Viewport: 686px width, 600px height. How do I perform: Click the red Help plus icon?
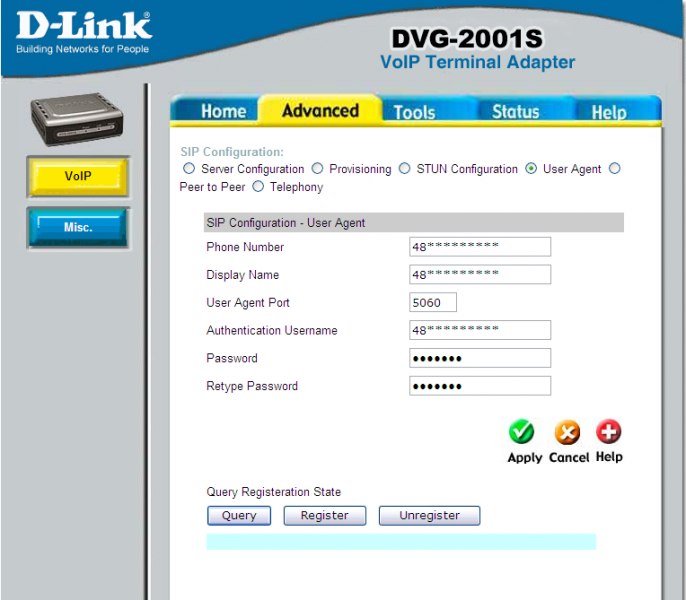pyautogui.click(x=609, y=431)
